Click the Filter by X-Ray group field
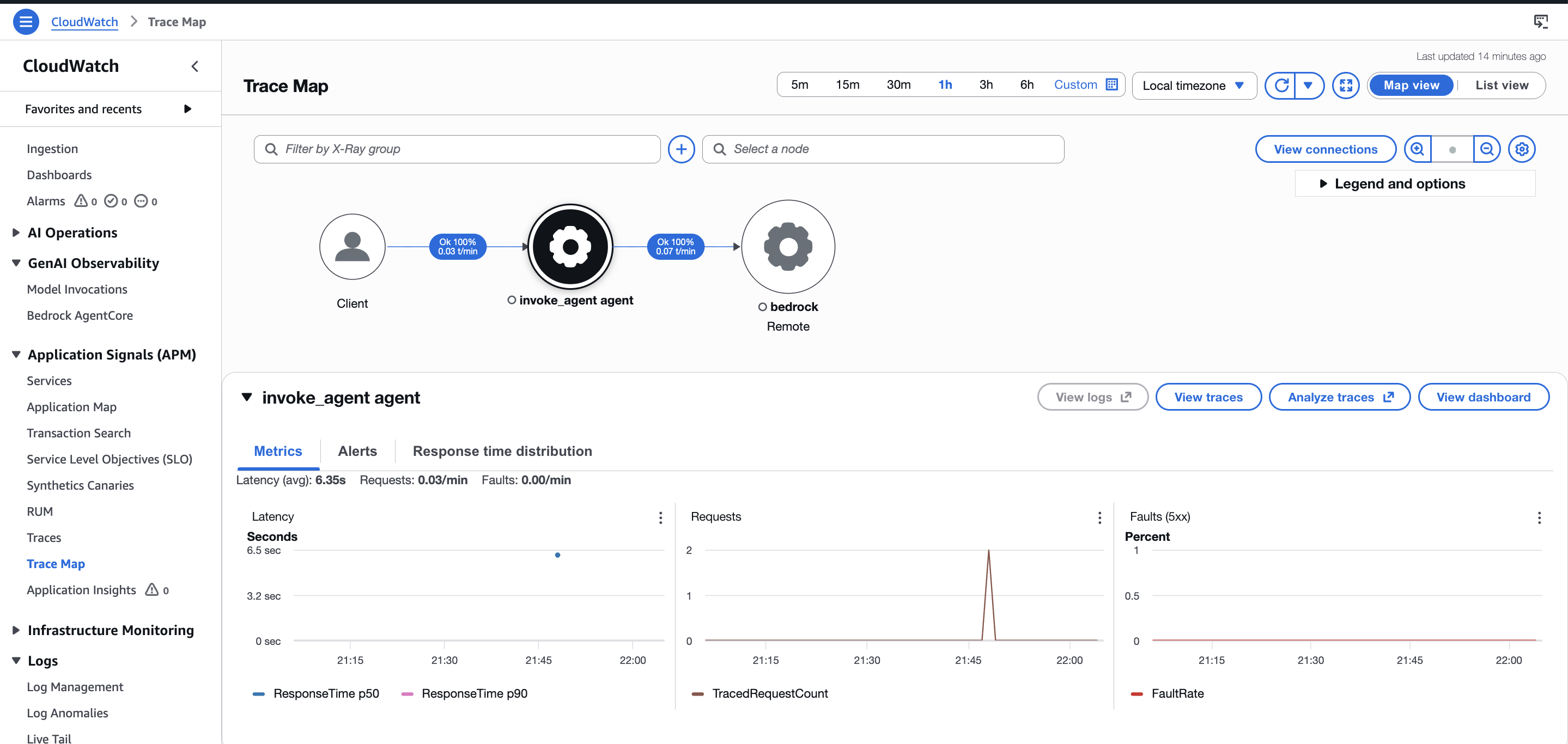Screen dimensions: 1568x744 [457, 149]
